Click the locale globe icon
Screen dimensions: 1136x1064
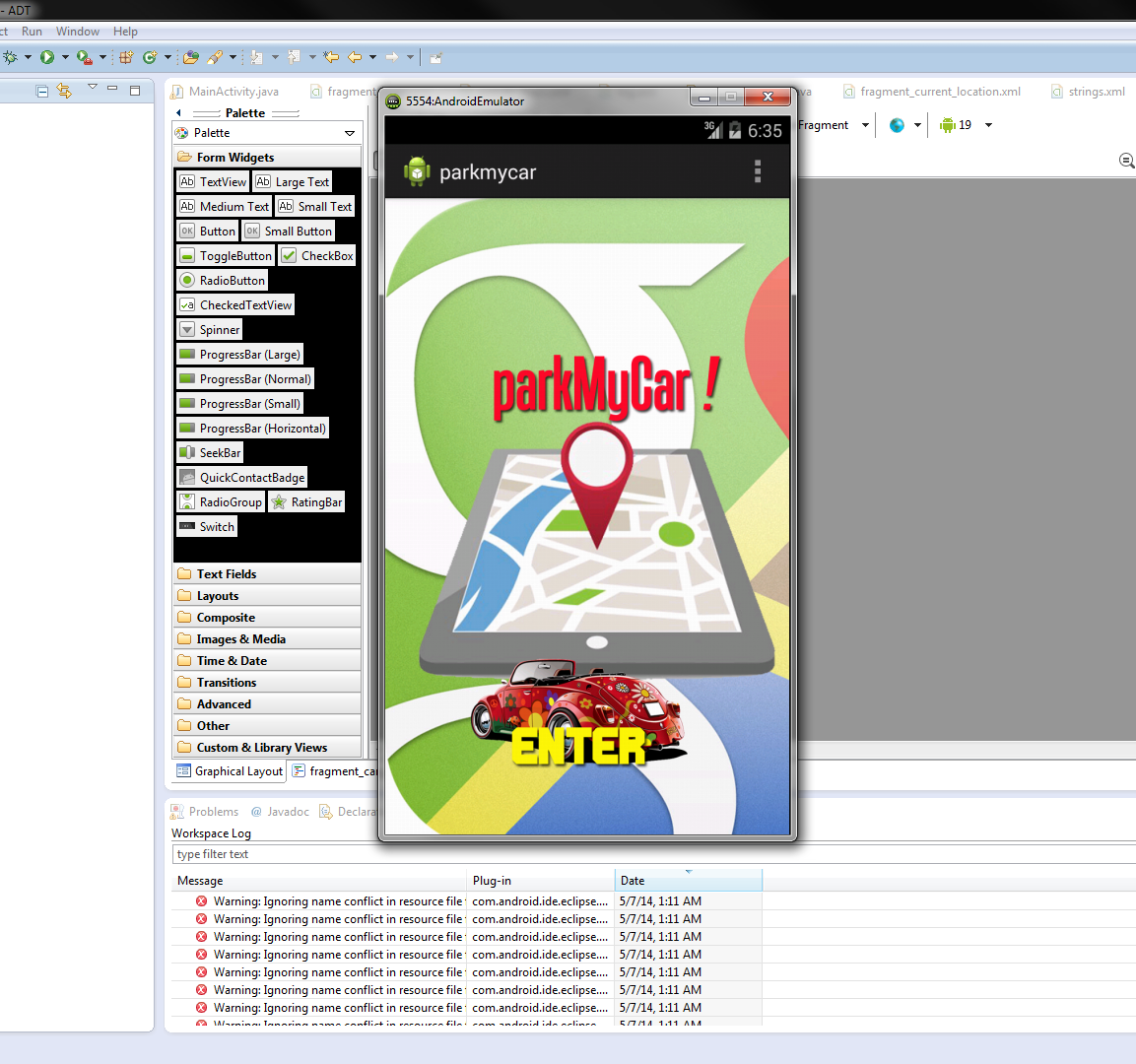(897, 125)
